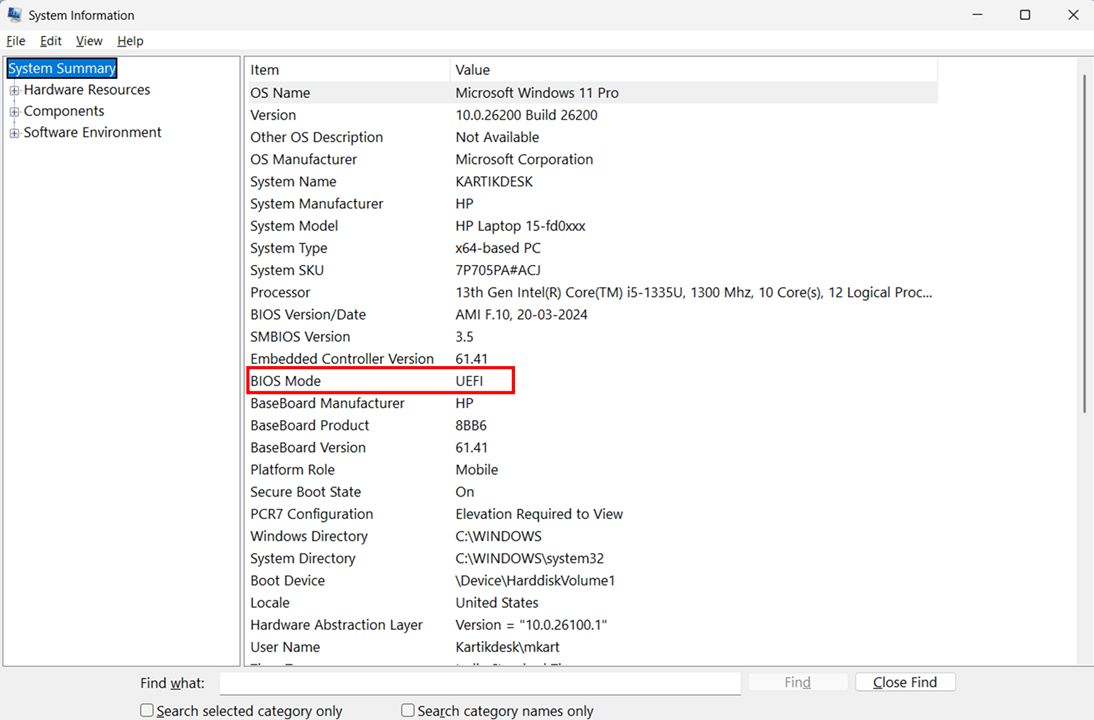Enable Search selected category only checkbox
Image resolution: width=1094 pixels, height=720 pixels.
click(x=147, y=710)
